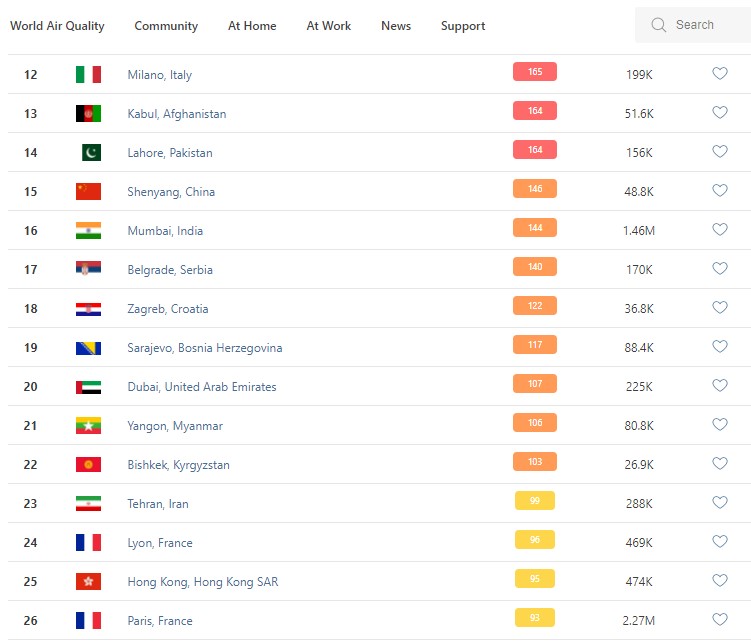The width and height of the screenshot is (751, 641).
Task: Favorite Milano, Italy with heart icon
Action: 719,74
